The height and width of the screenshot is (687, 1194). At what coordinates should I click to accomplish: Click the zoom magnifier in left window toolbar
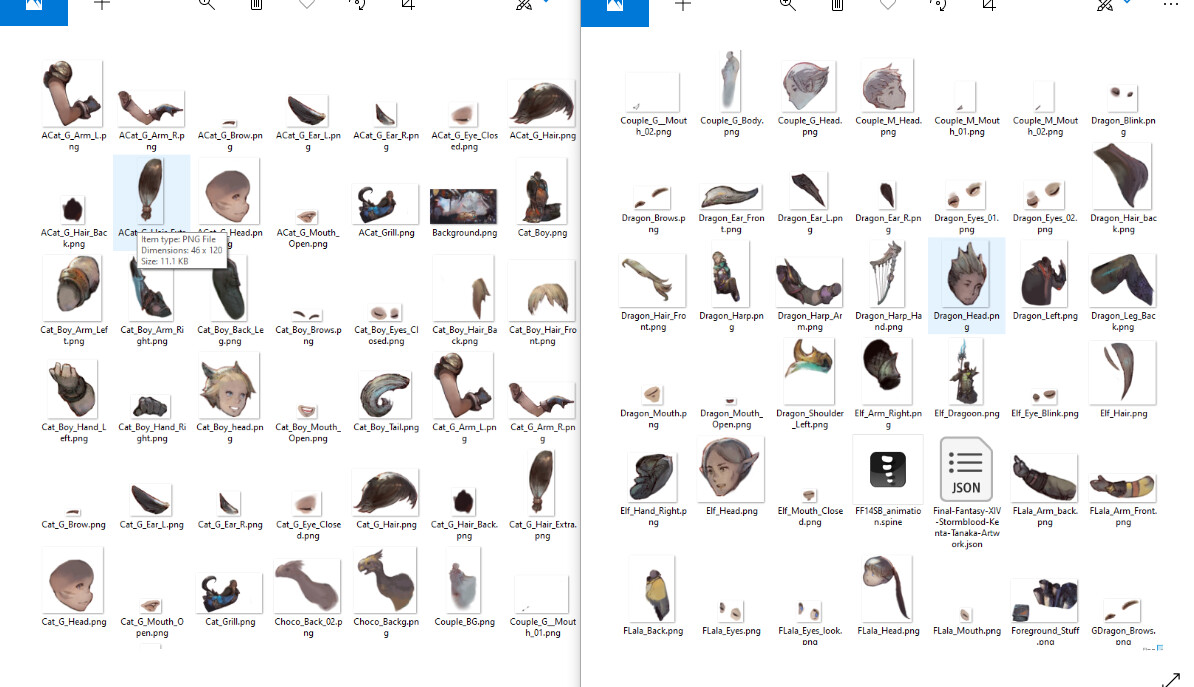(x=206, y=5)
